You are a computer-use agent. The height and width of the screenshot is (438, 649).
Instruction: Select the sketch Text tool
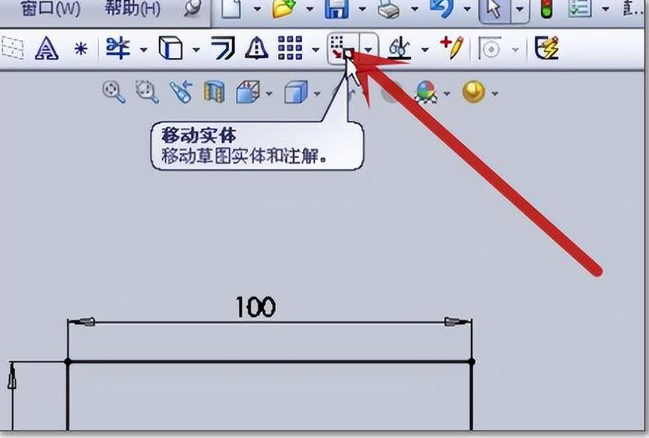45,48
